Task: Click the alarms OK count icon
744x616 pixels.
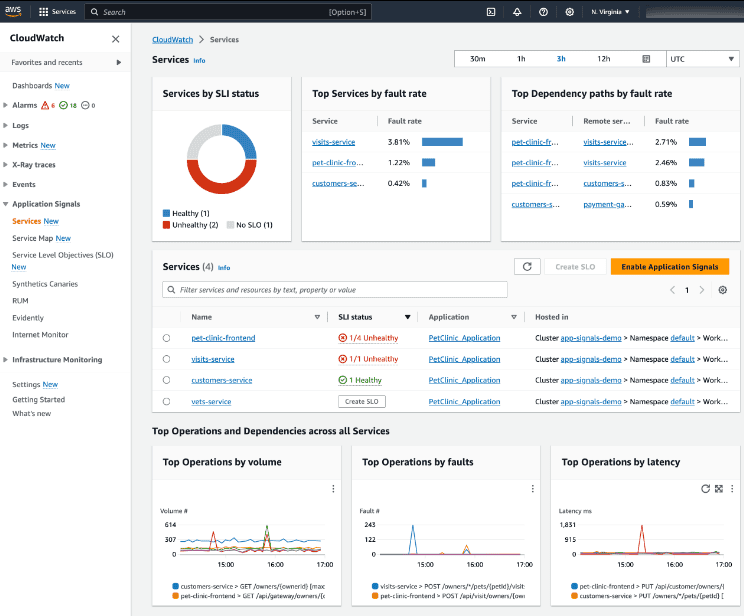Action: (63, 105)
